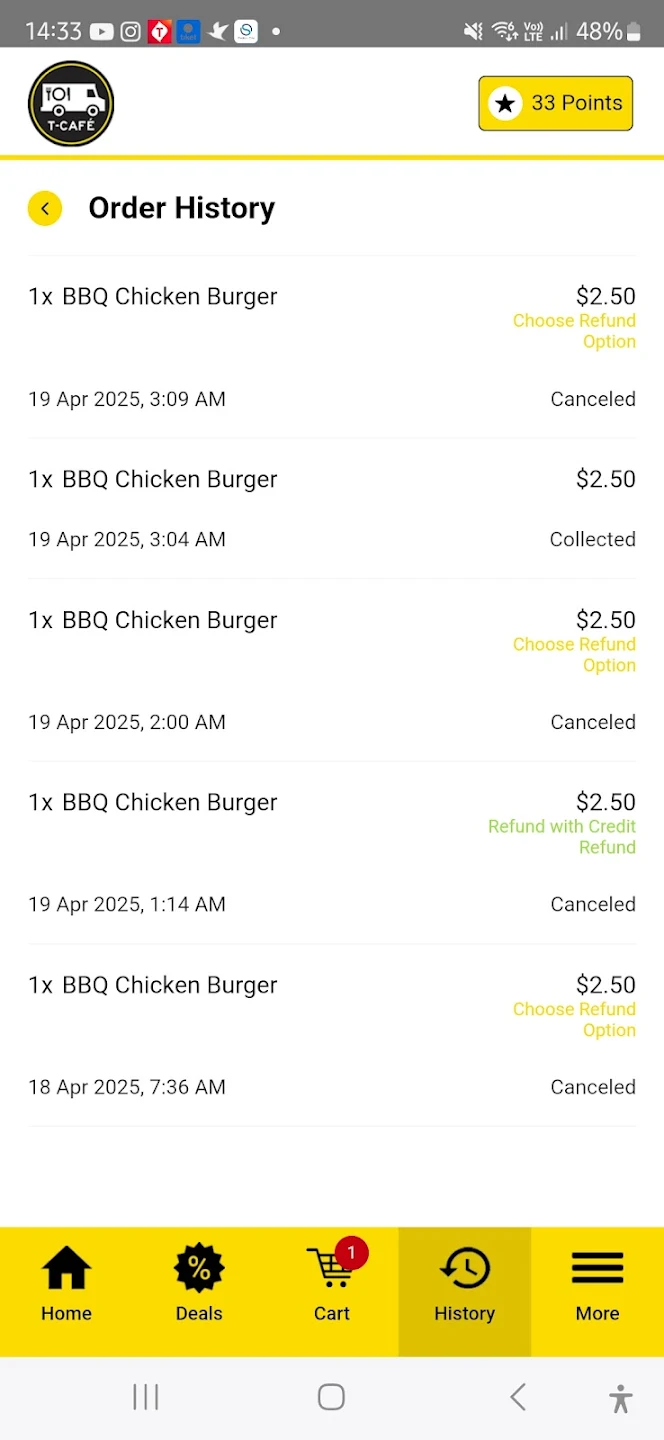Switch to the History tab
Screen dimensions: 664x1440
[x=464, y=1290]
